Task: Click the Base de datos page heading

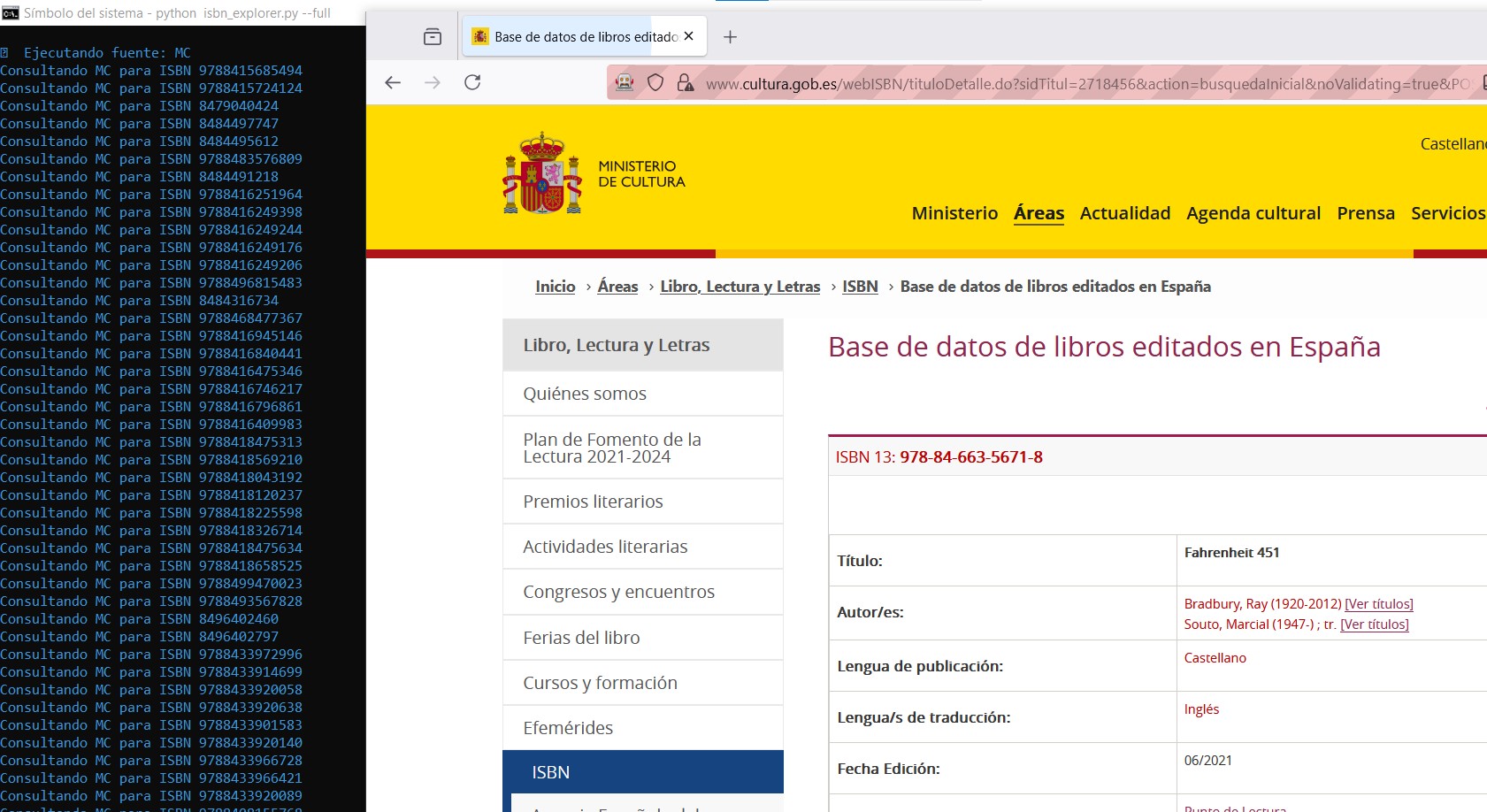Action: coord(1104,347)
